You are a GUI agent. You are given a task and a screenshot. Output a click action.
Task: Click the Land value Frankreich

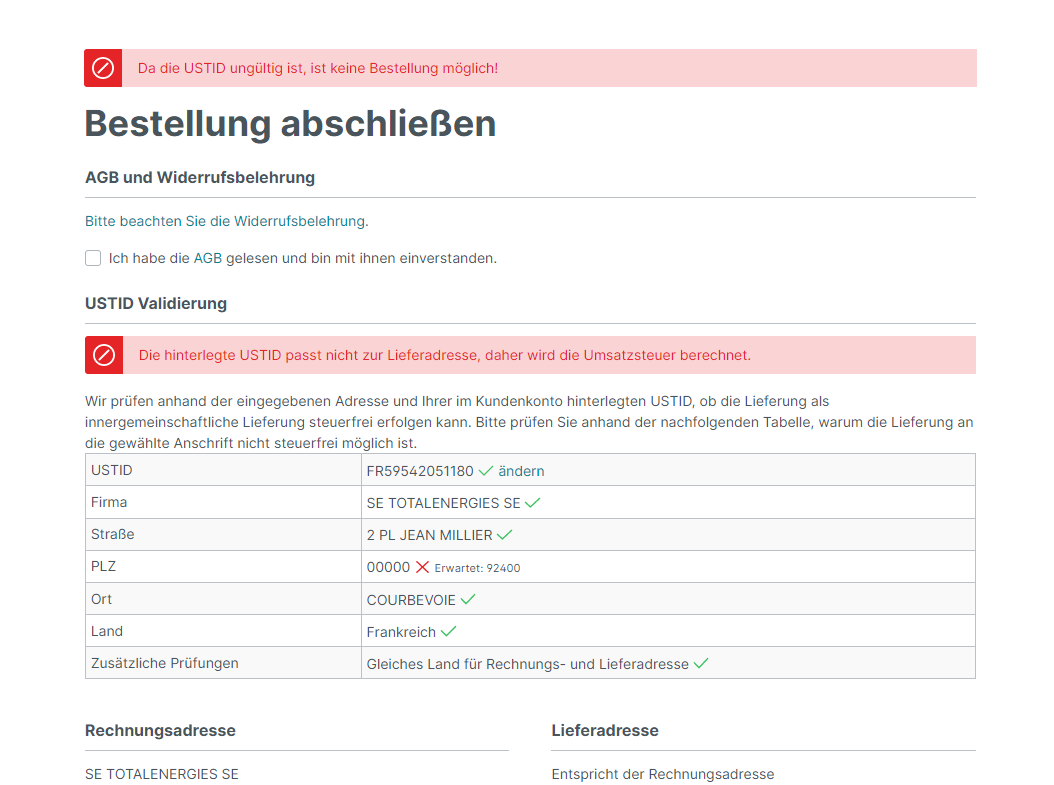click(x=401, y=632)
